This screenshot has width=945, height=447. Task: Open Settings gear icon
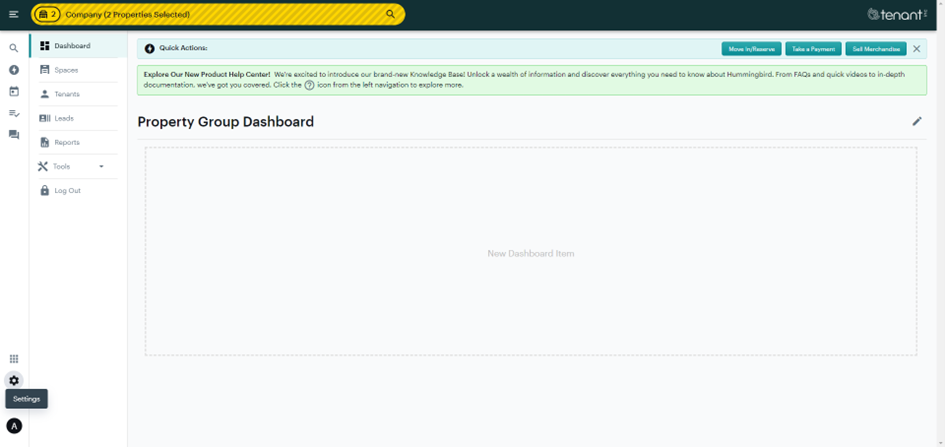14,380
